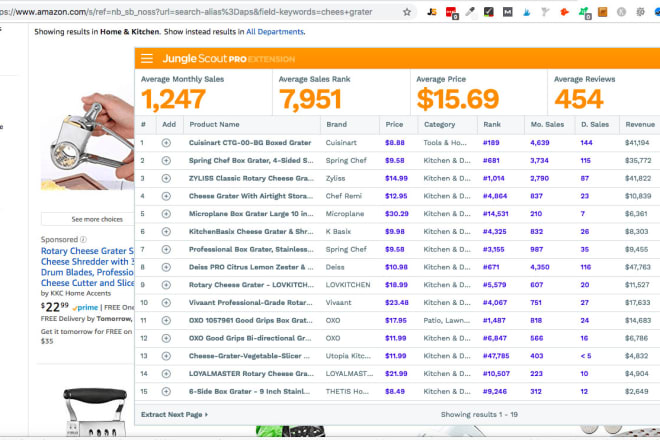Add Professional Box Grater Stainless row

point(166,249)
